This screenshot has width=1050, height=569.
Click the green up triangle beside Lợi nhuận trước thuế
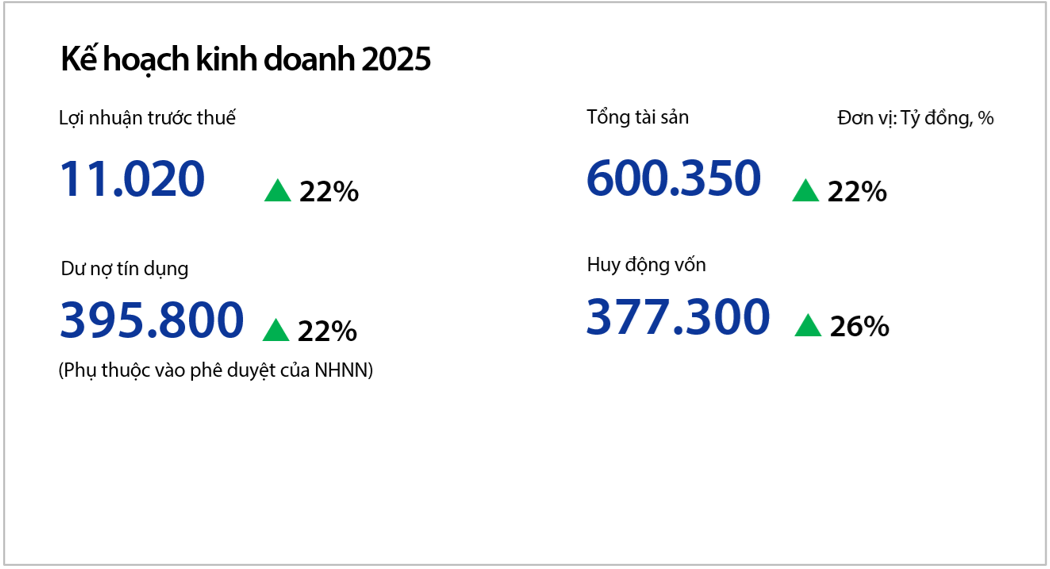(277, 191)
